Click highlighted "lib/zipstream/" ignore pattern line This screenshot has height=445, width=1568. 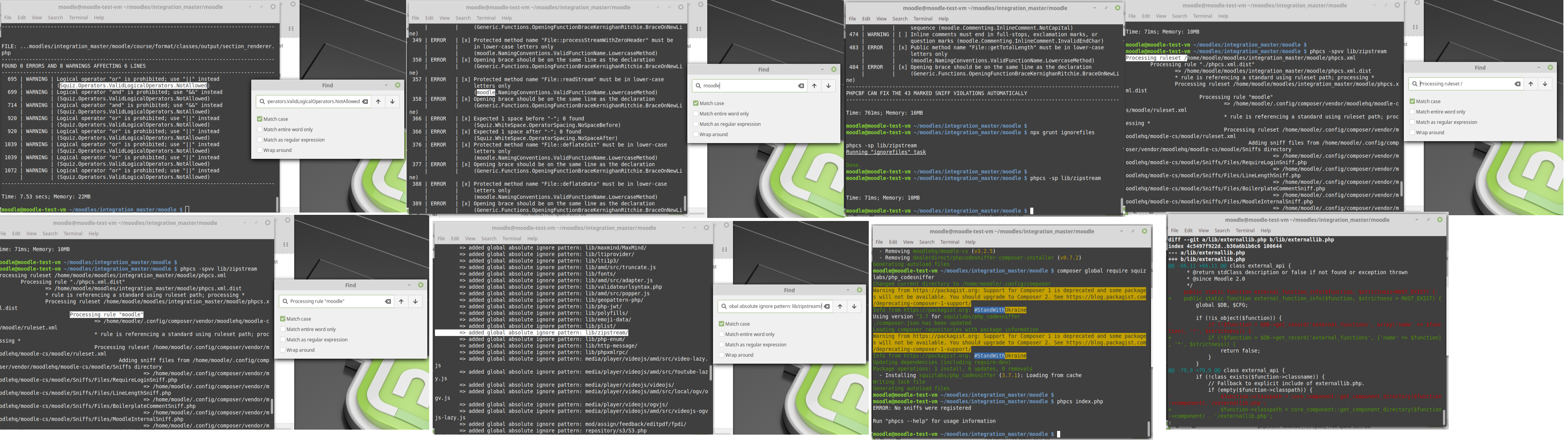click(531, 333)
